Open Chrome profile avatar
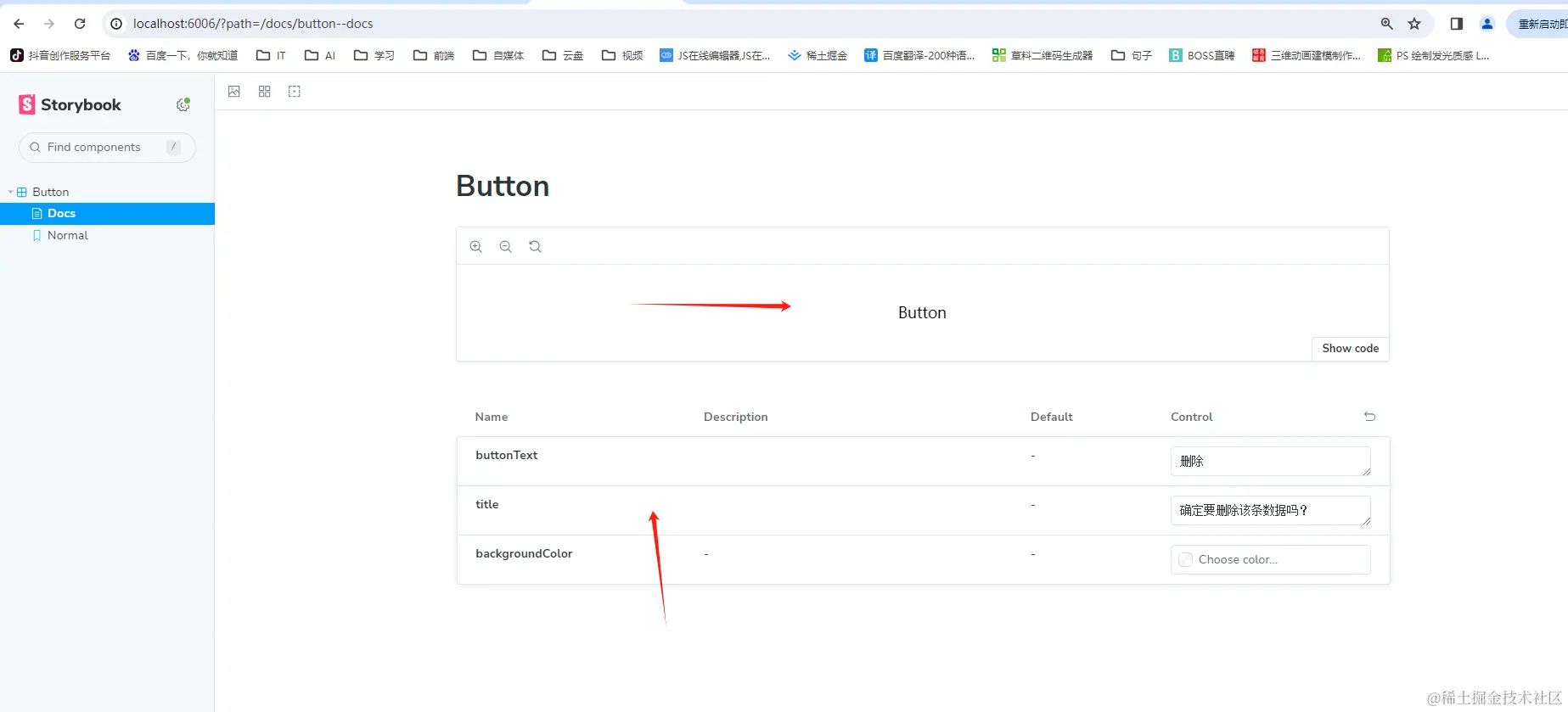The height and width of the screenshot is (712, 1568). [1487, 24]
